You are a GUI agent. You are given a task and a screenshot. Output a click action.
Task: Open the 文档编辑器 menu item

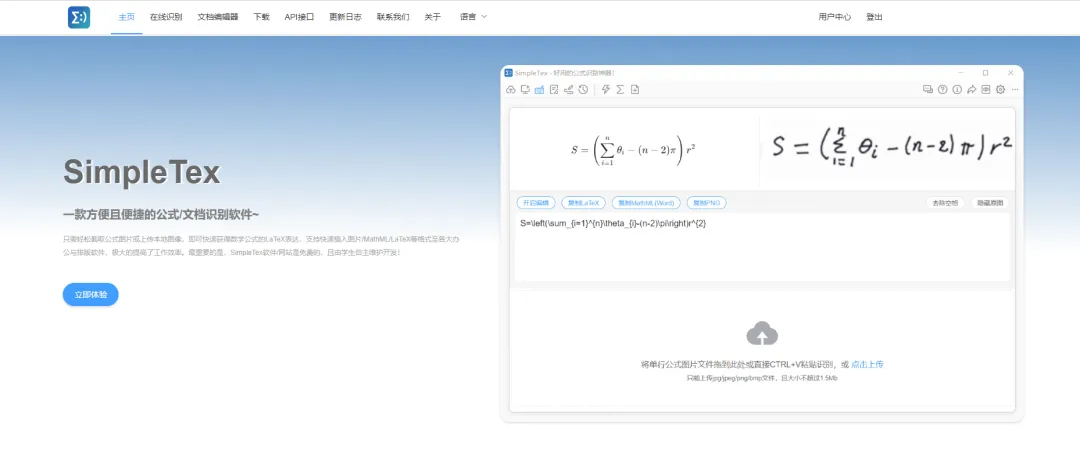[218, 17]
